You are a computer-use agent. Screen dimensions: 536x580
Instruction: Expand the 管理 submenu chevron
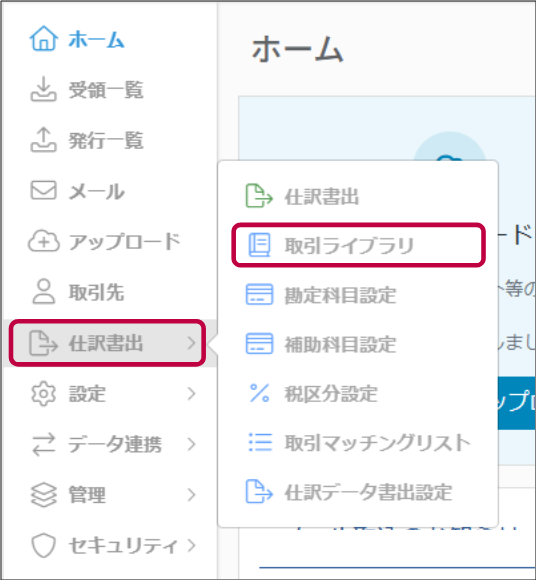[191, 495]
